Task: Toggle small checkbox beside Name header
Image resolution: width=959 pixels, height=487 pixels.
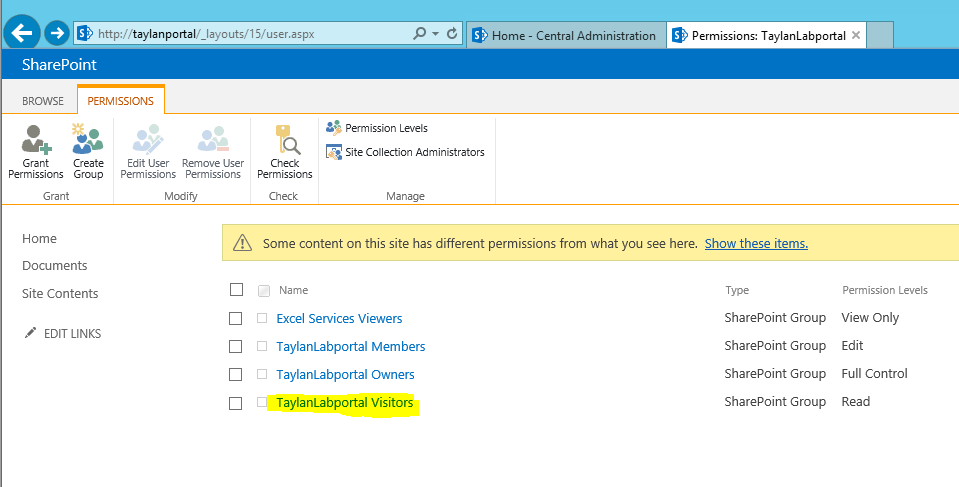Action: 264,291
